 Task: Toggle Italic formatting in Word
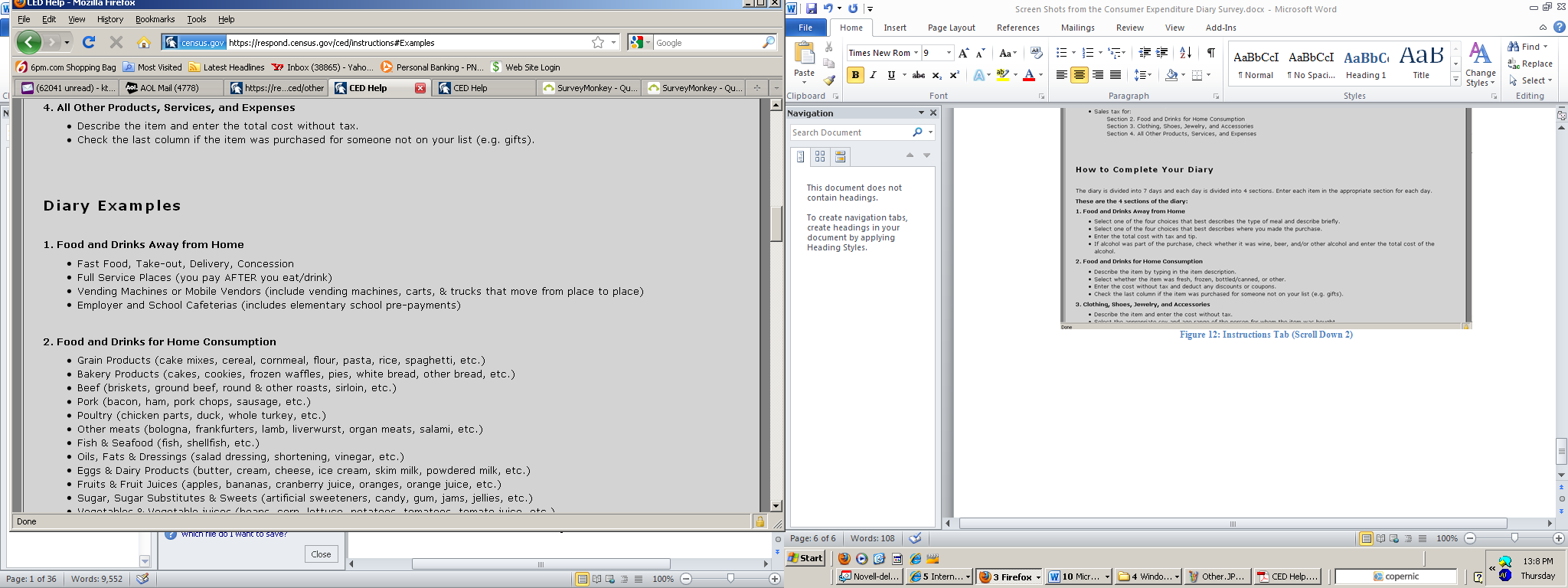coord(873,75)
